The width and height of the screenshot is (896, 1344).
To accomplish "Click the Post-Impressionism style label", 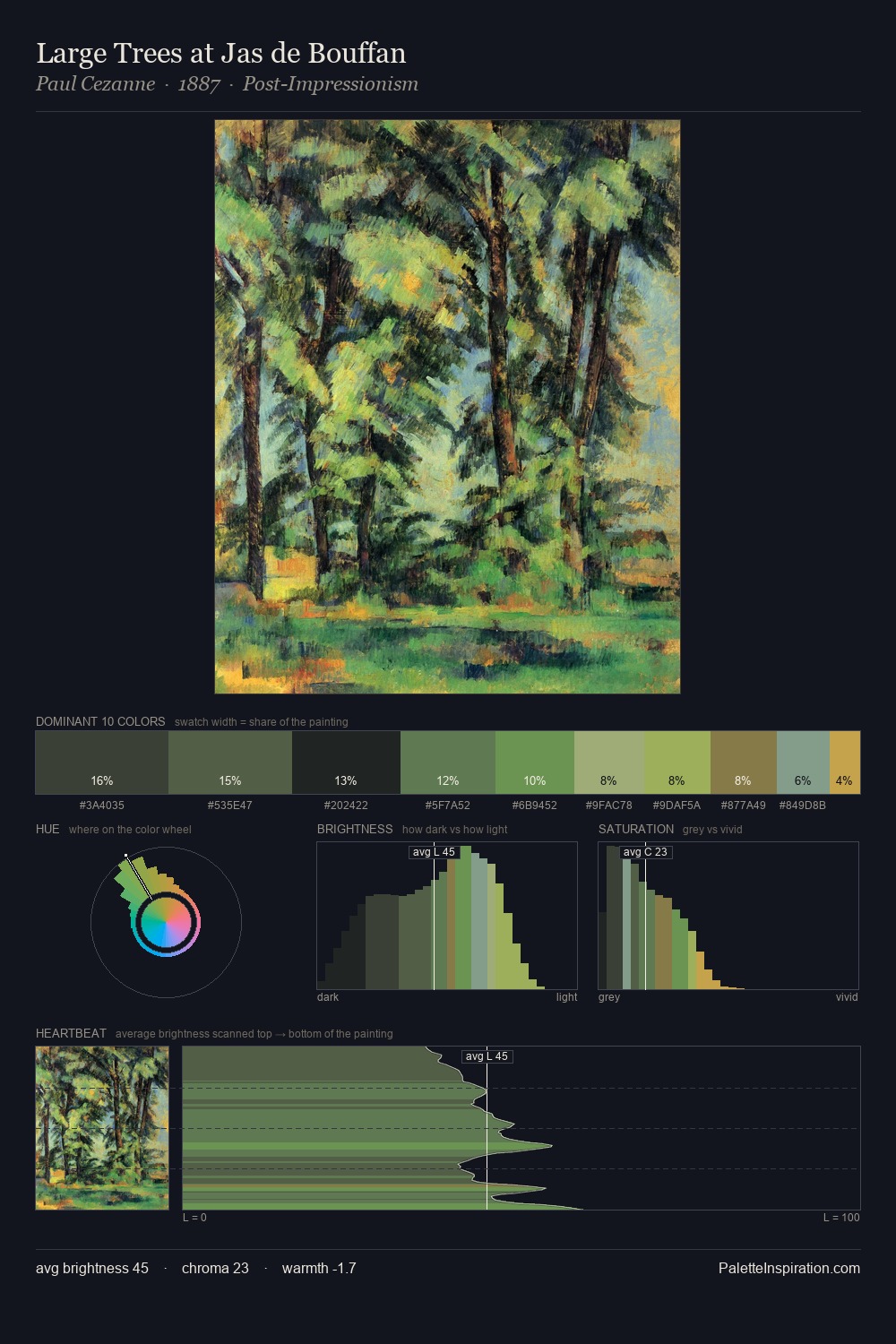I will pyautogui.click(x=331, y=84).
